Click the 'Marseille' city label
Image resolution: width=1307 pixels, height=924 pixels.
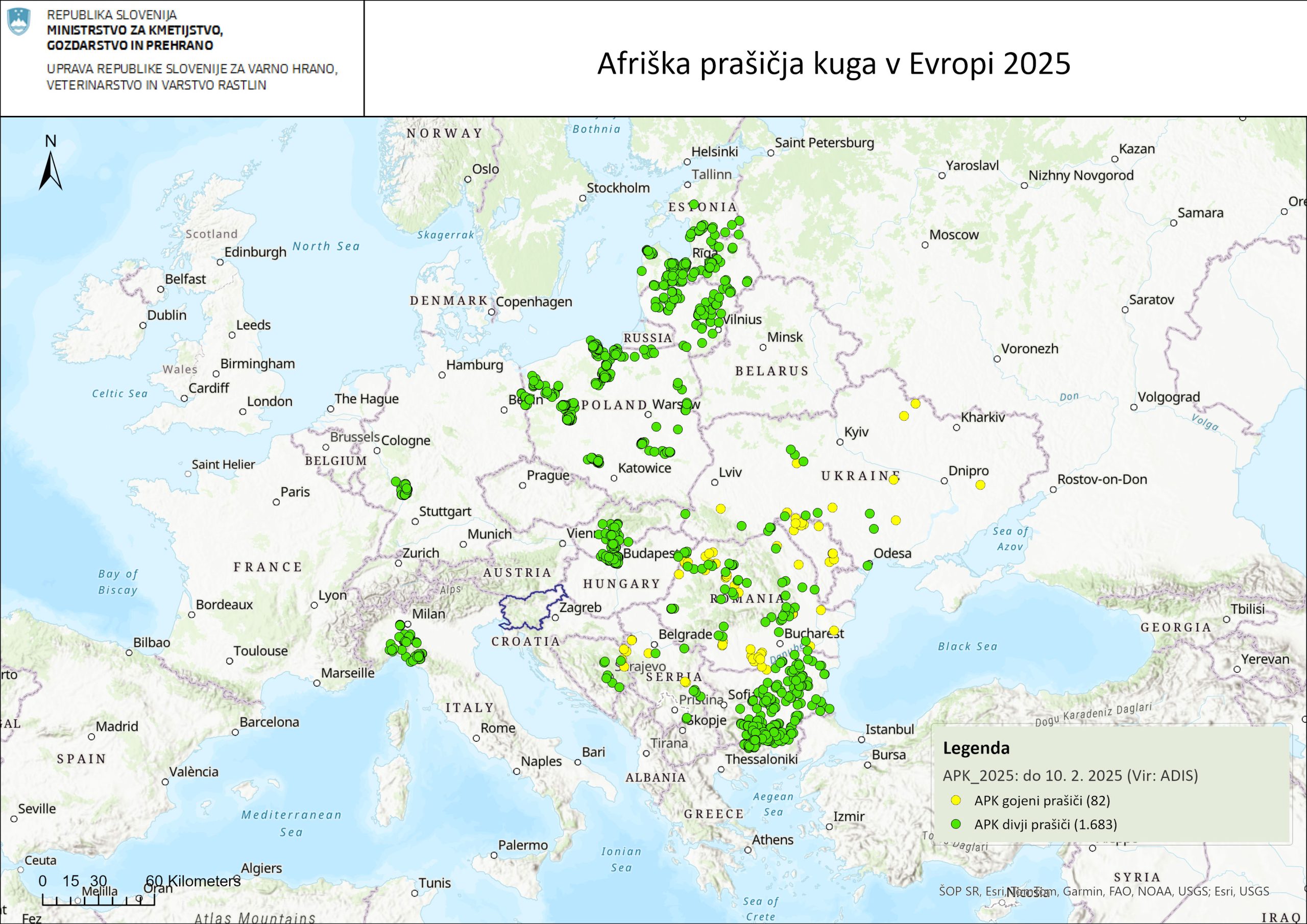(348, 673)
